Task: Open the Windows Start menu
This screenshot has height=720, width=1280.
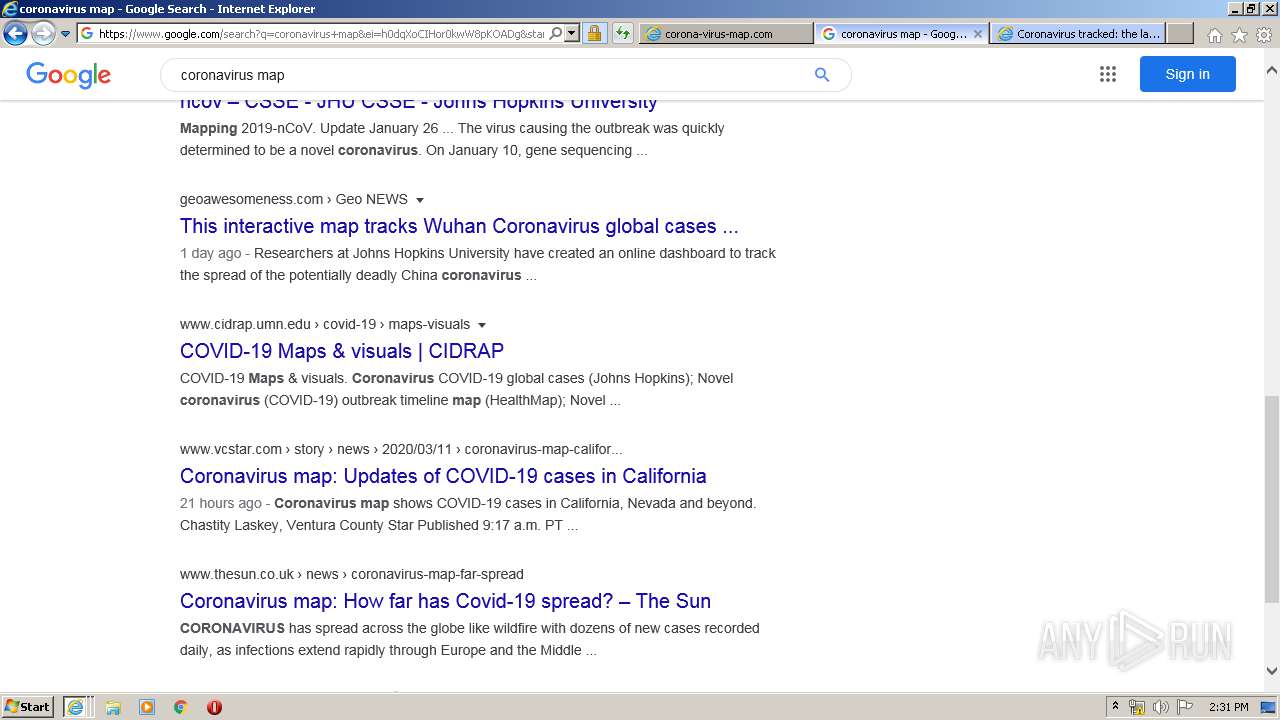Action: pyautogui.click(x=28, y=706)
